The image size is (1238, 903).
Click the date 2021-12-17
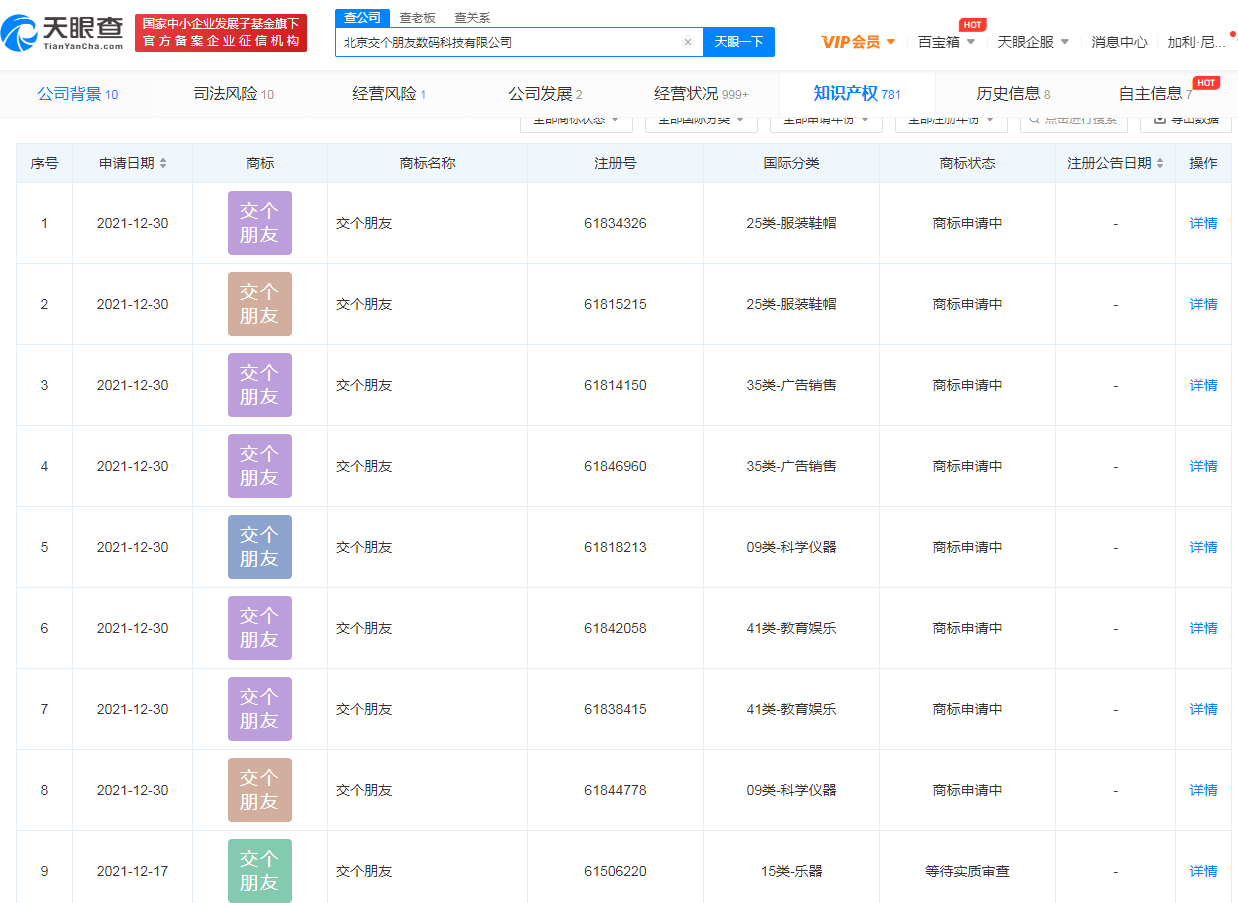click(132, 871)
